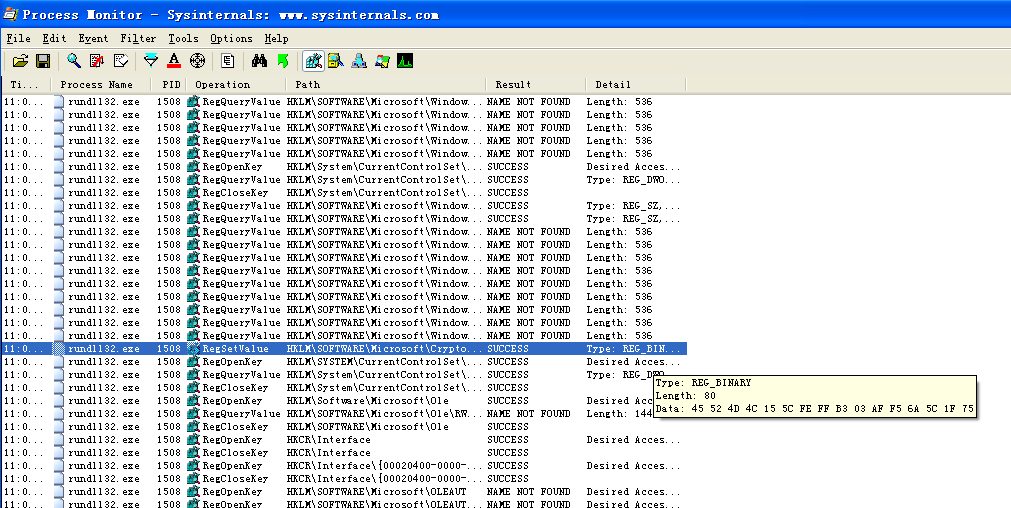Click PID 1508 in the RegSetValue row
Image resolution: width=1011 pixels, height=508 pixels.
pyautogui.click(x=168, y=348)
